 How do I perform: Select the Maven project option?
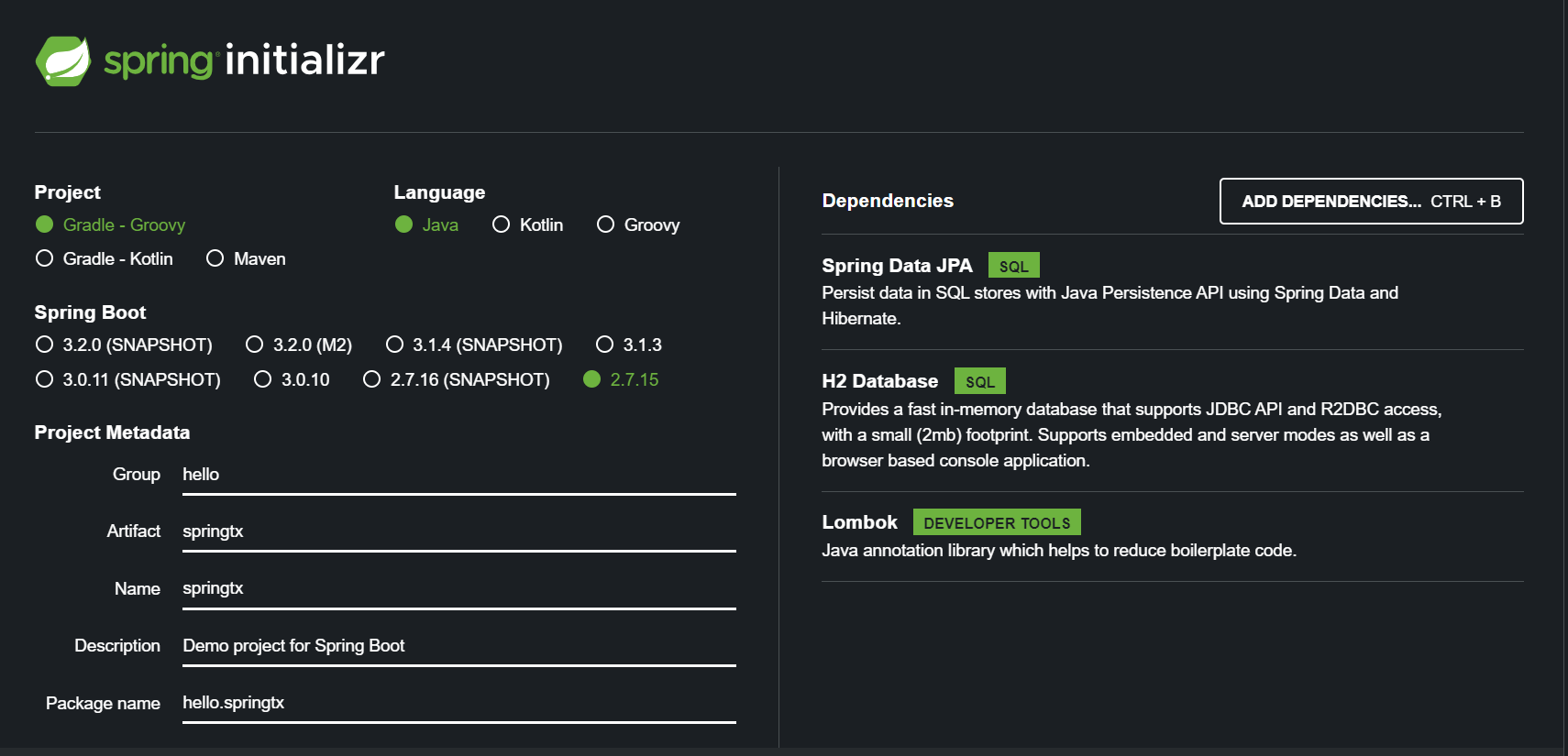(x=215, y=258)
